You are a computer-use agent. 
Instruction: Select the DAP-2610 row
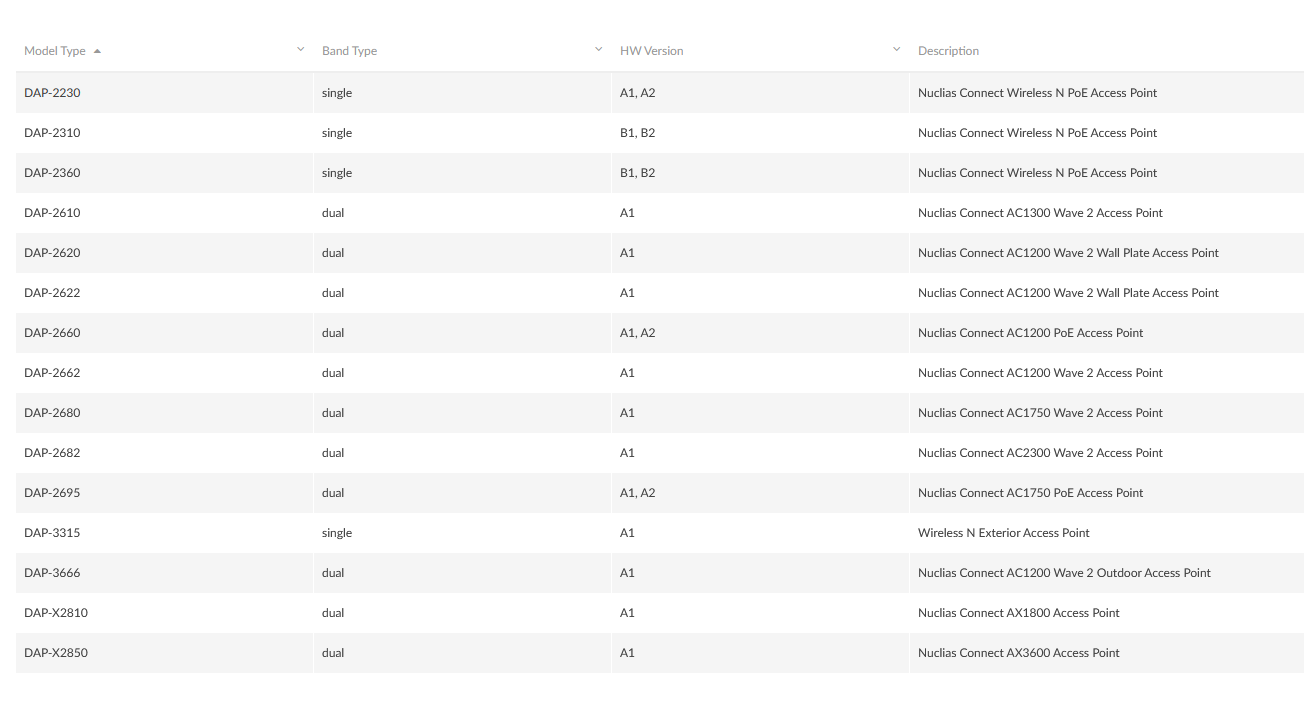[660, 213]
